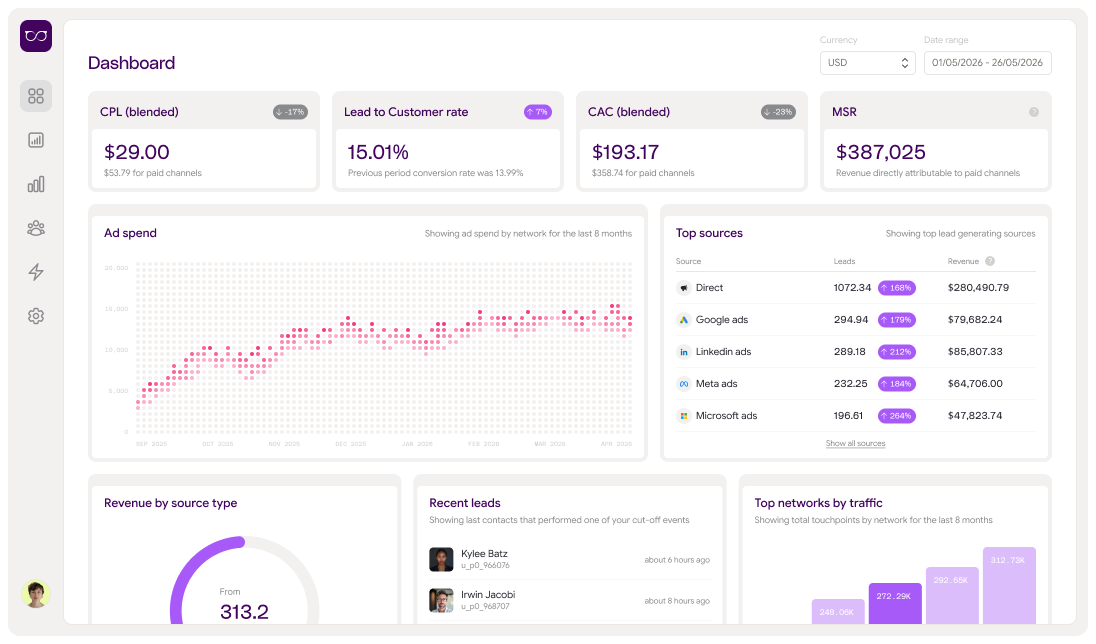The height and width of the screenshot is (644, 1096).
Task: Click the MSR help question mark icon
Action: tap(1034, 112)
